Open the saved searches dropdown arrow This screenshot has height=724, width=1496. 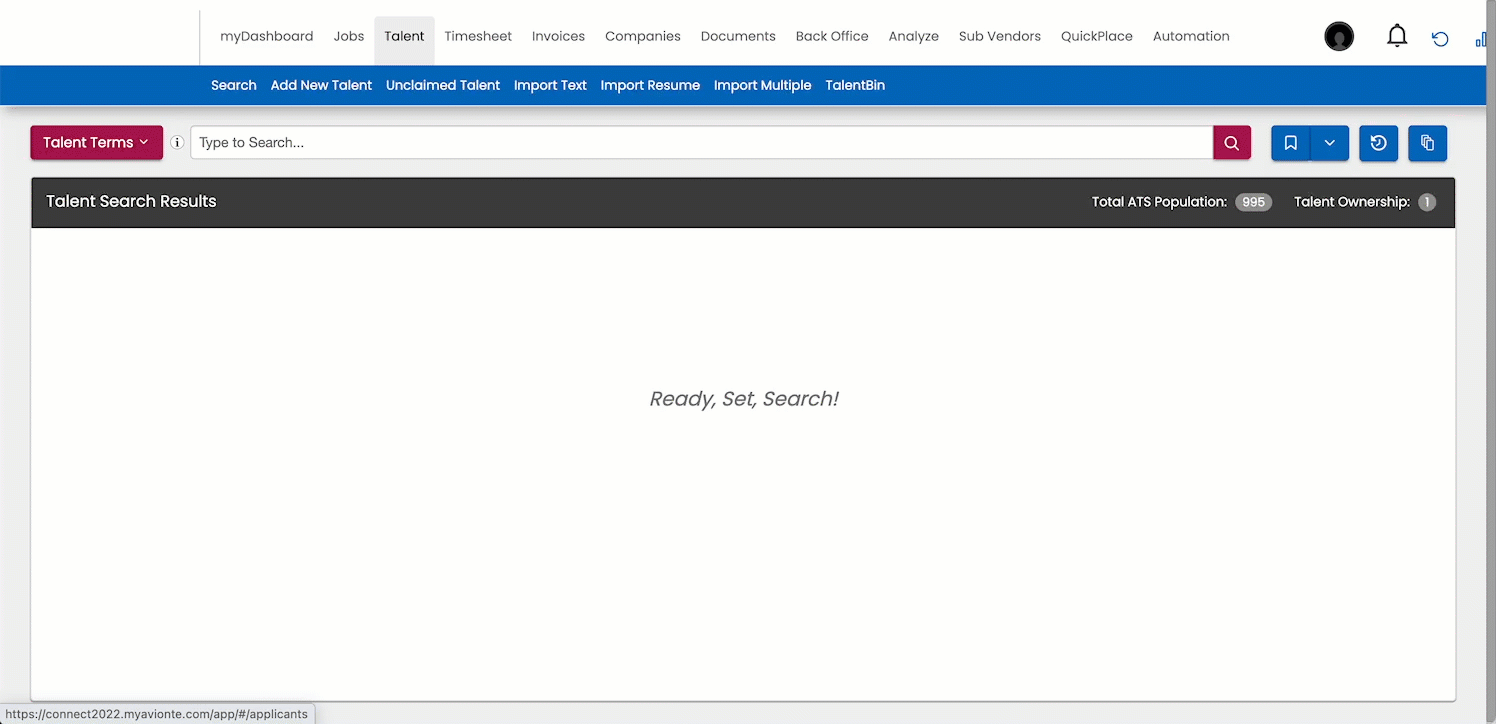click(1330, 143)
